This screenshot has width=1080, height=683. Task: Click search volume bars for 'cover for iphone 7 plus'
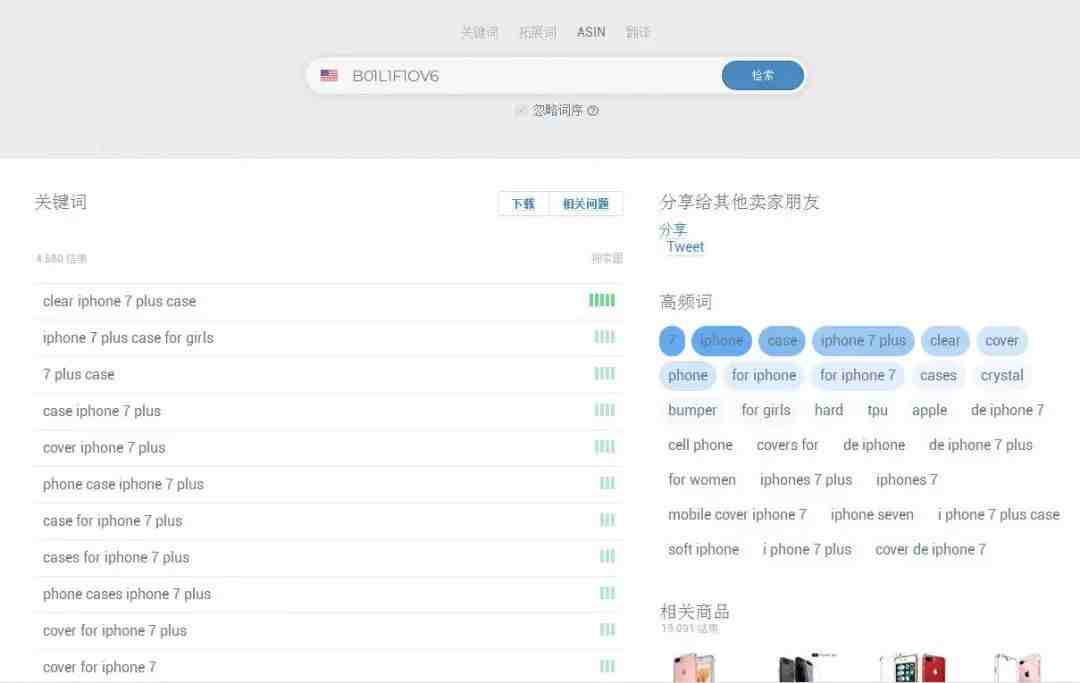point(607,629)
